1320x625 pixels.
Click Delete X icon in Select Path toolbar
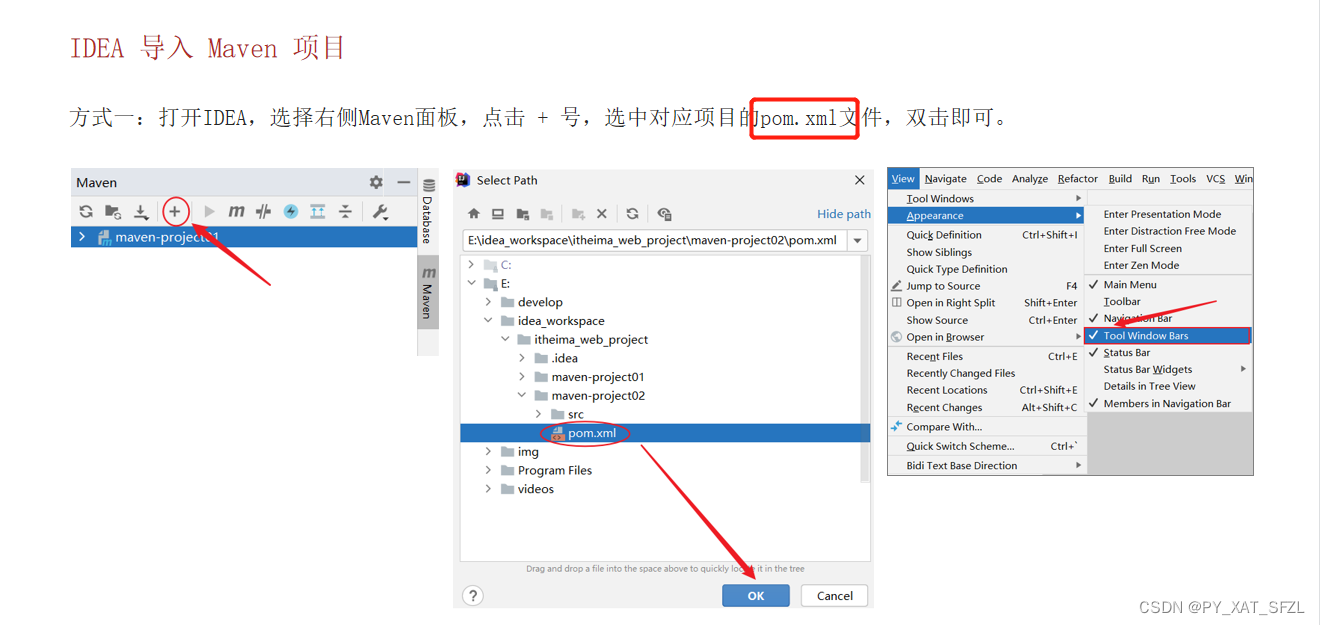[602, 214]
